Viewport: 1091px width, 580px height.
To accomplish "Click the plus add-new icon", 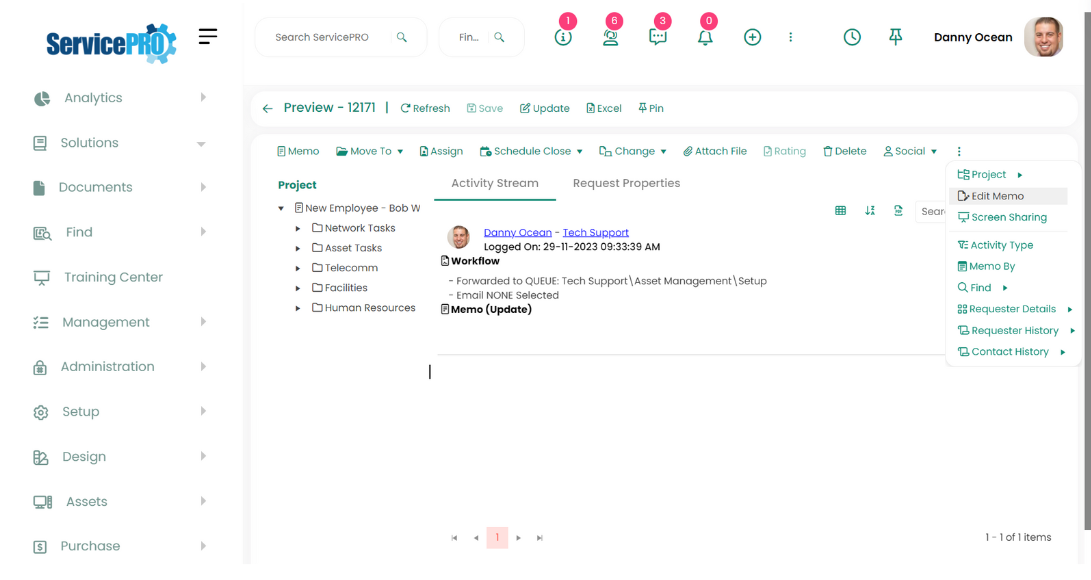I will 753,37.
